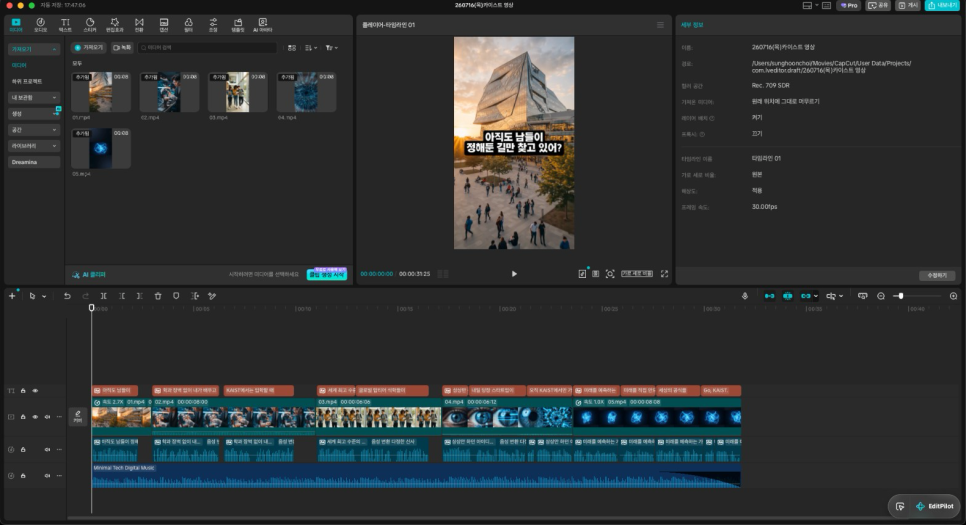The image size is (966, 525).
Task: Click the record voiceover microphone icon
Action: (x=745, y=296)
